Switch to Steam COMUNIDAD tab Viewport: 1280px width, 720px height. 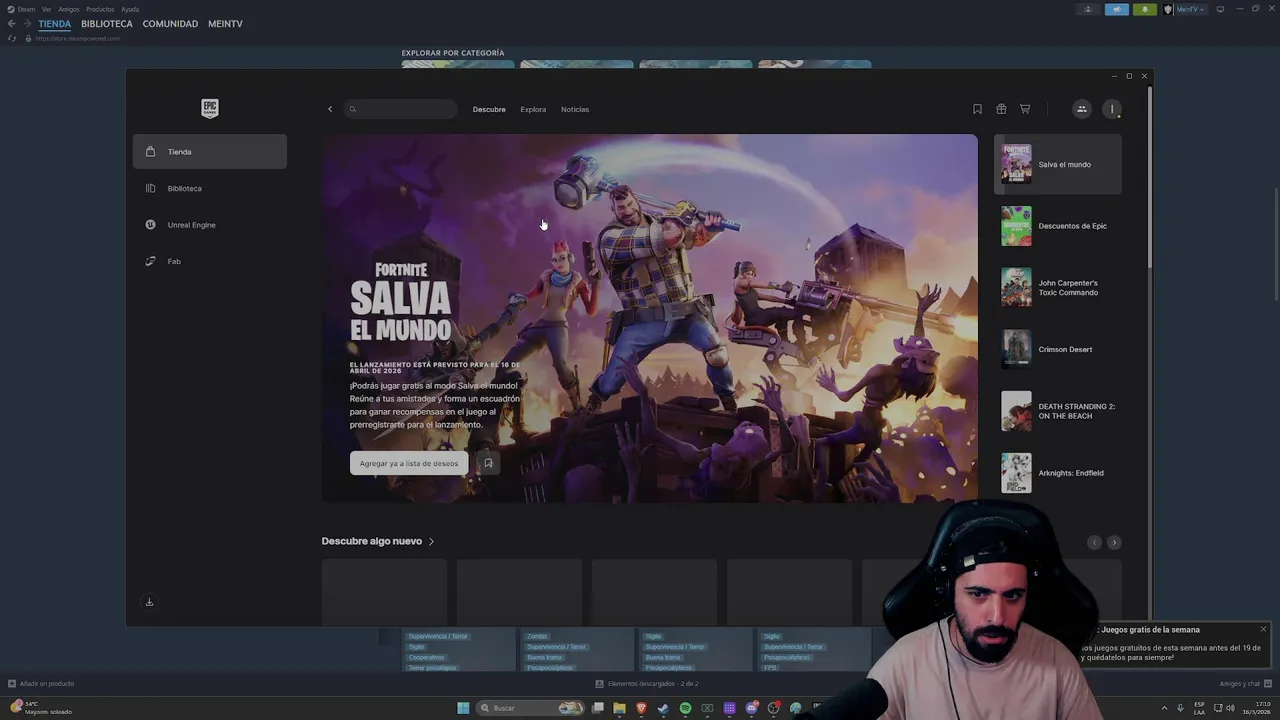coord(170,24)
